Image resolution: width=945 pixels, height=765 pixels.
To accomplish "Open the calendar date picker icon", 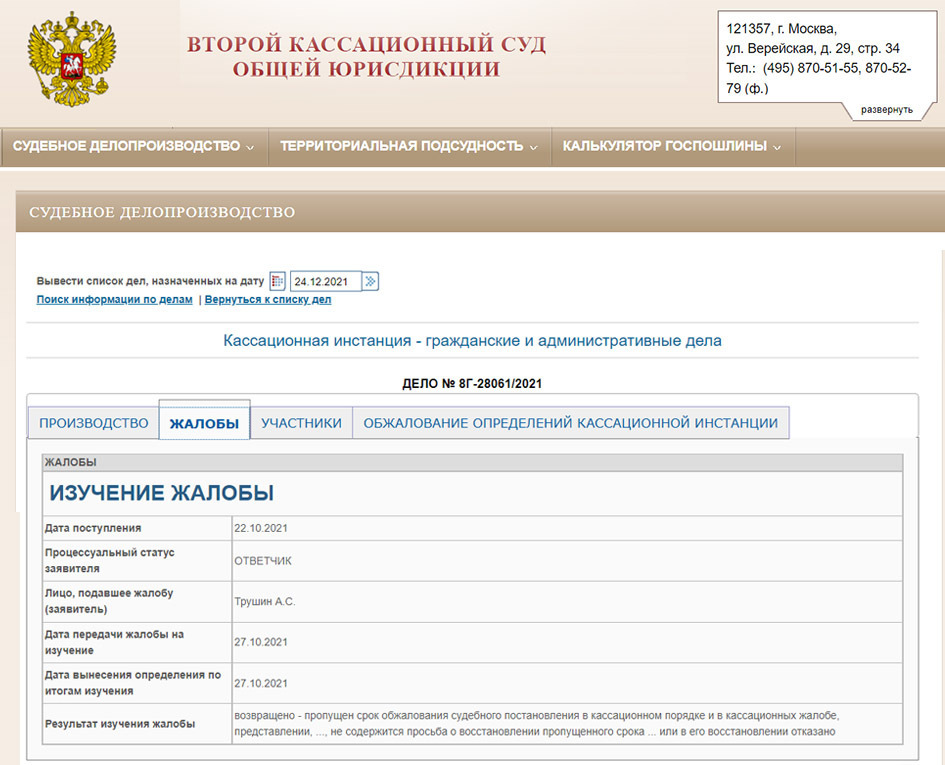I will click(278, 282).
